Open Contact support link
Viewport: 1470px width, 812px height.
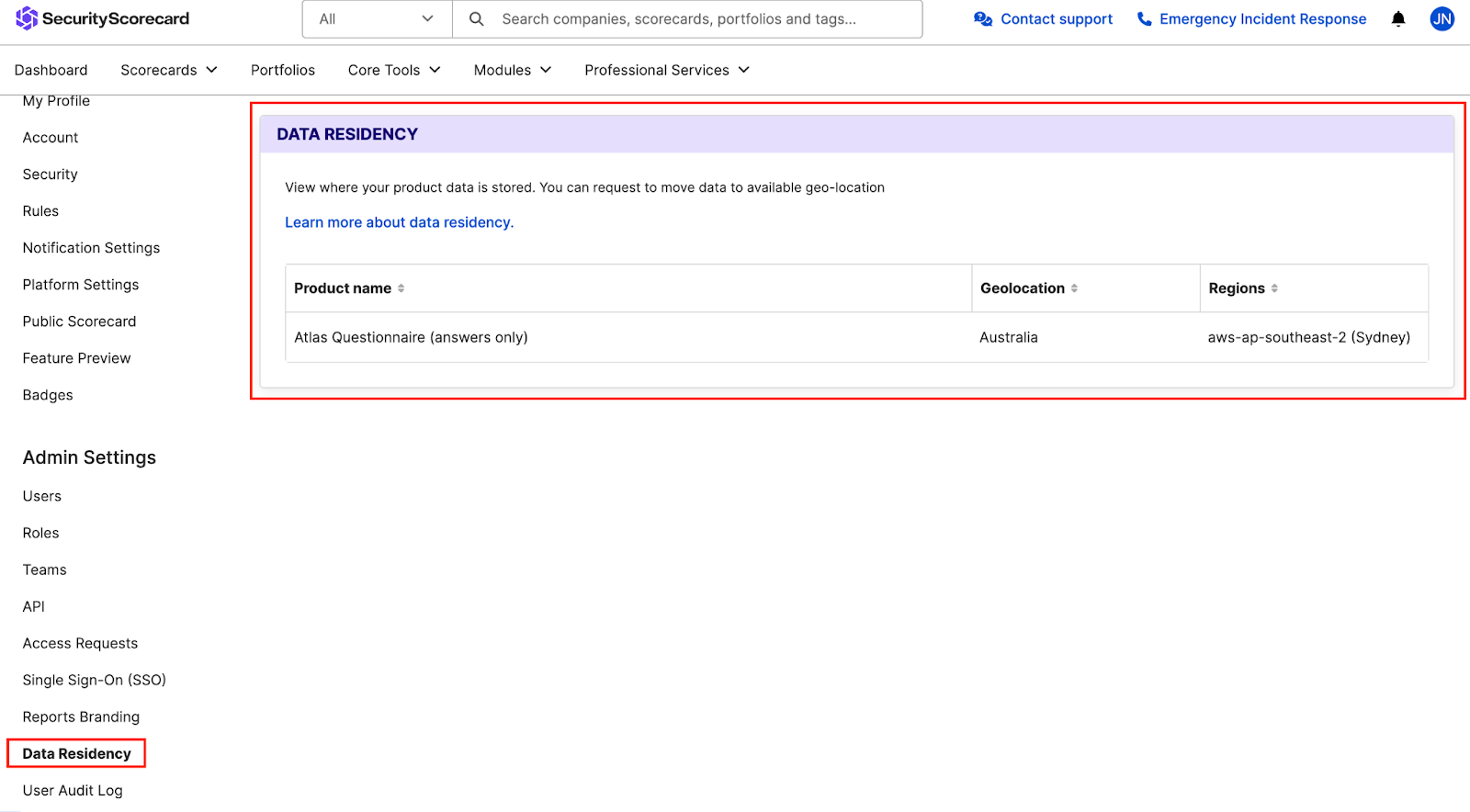[x=1056, y=19]
